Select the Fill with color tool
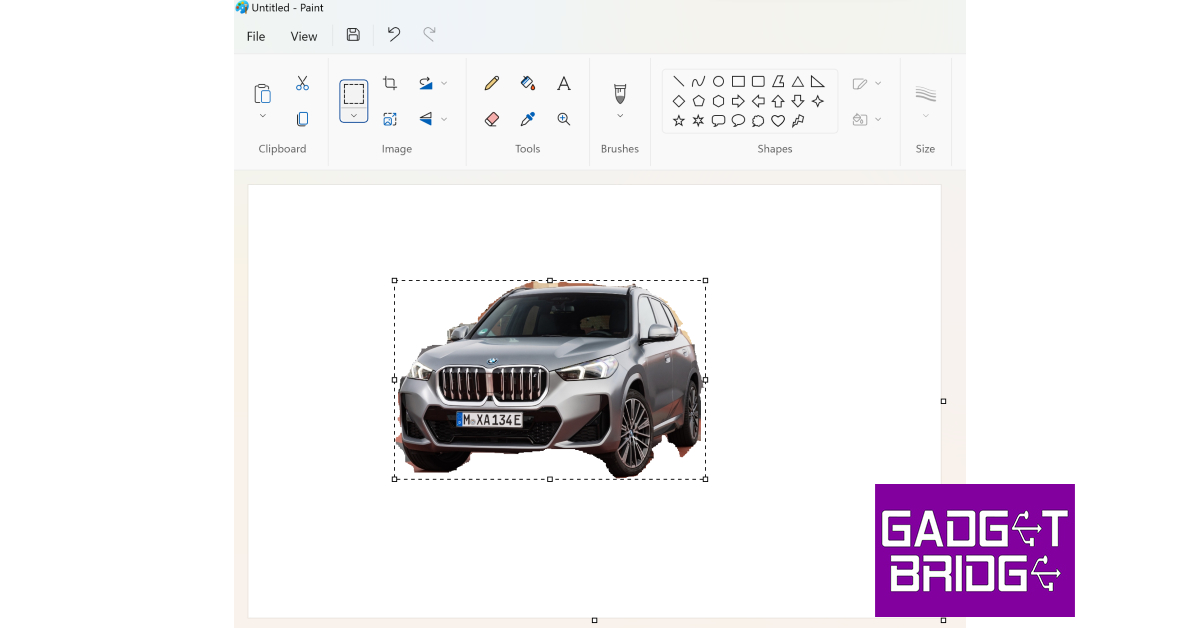This screenshot has height=628, width=1200. [527, 83]
